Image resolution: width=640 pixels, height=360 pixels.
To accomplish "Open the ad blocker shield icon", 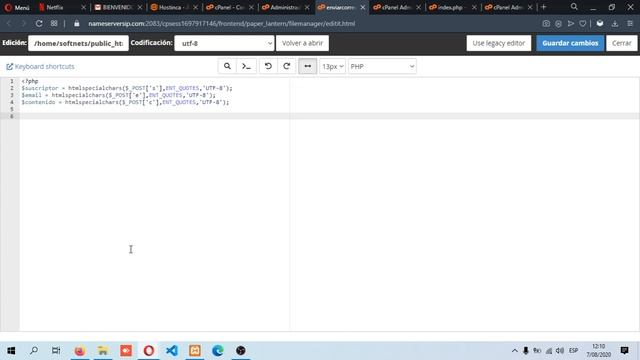I will click(558, 24).
